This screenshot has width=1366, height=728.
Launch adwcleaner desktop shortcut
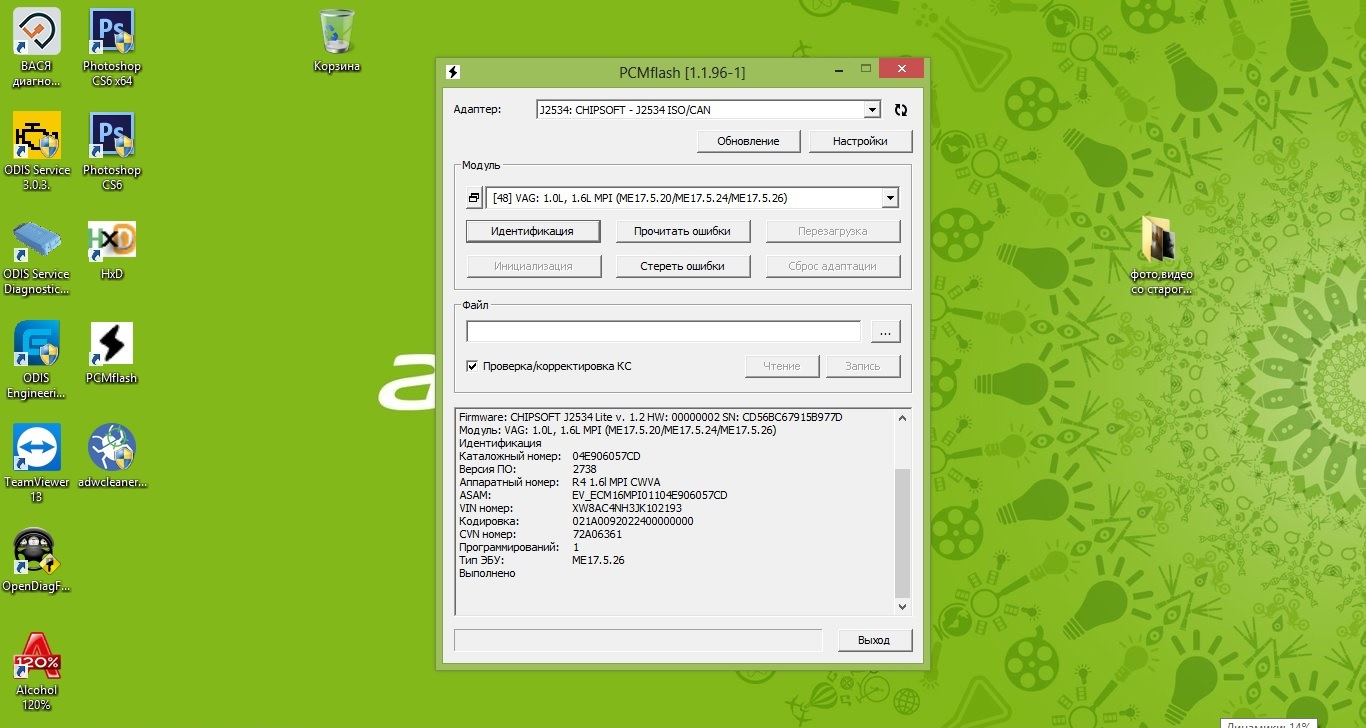click(x=112, y=456)
